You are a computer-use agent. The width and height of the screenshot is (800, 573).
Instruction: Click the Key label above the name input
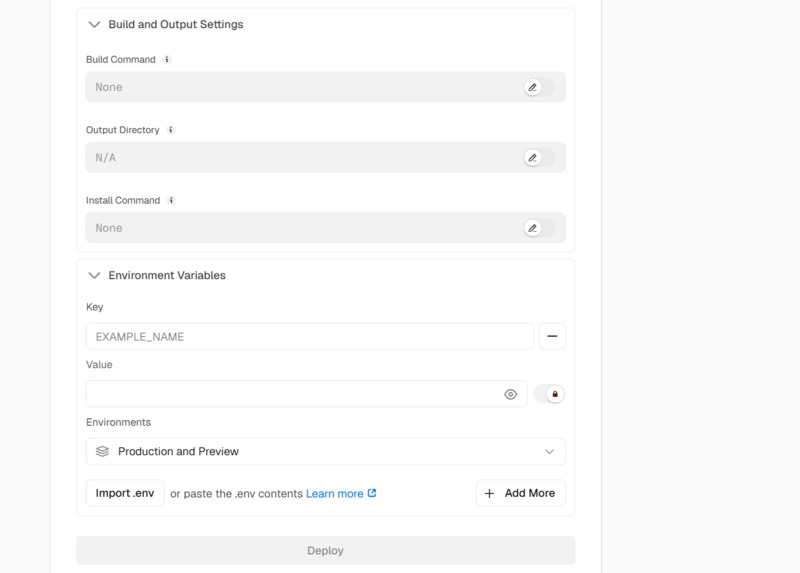click(94, 307)
